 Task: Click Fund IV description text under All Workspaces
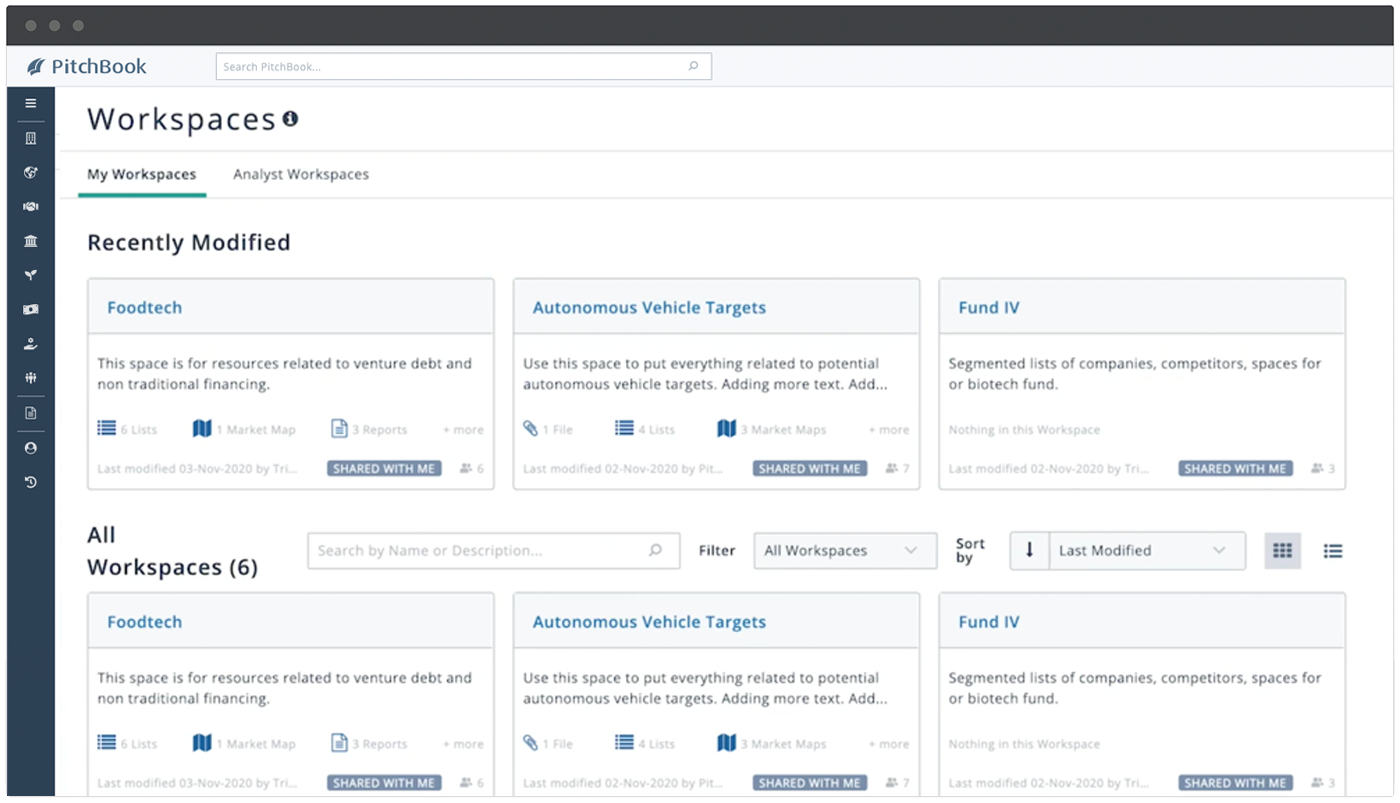tap(1135, 688)
